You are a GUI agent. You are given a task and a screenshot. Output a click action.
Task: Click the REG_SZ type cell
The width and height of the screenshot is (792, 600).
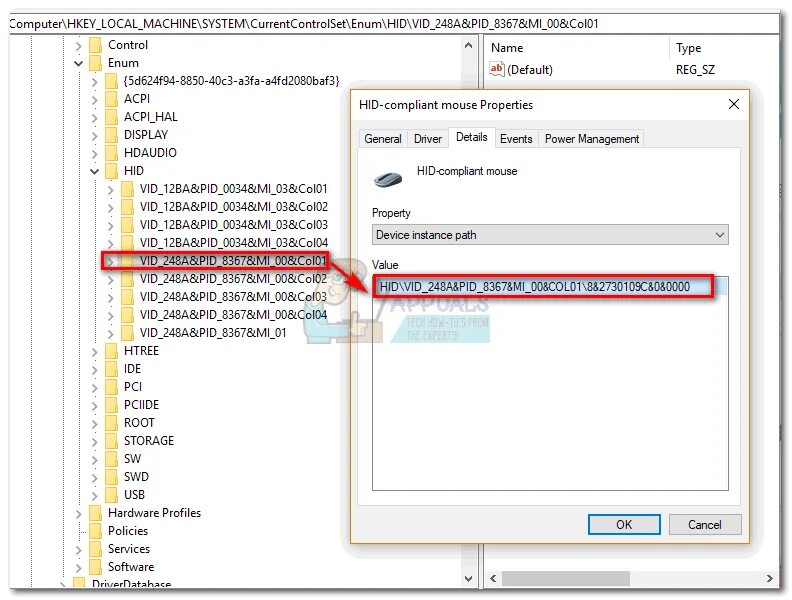pos(695,70)
